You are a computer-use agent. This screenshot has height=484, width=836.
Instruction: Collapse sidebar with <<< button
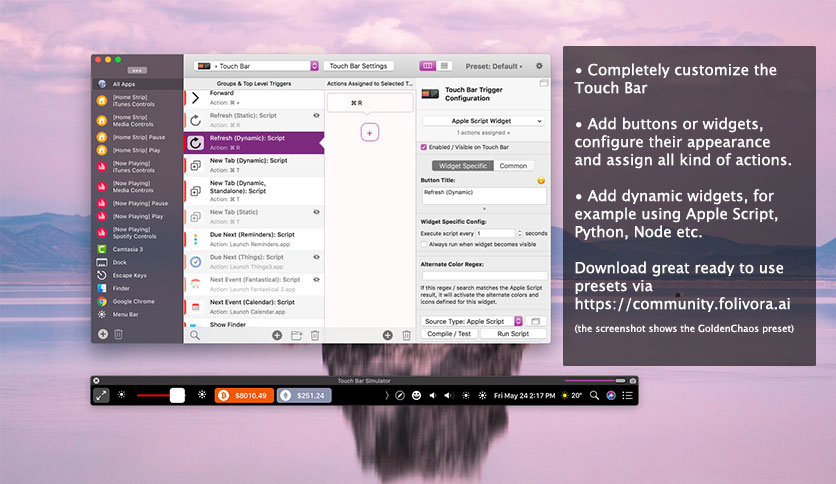(137, 70)
